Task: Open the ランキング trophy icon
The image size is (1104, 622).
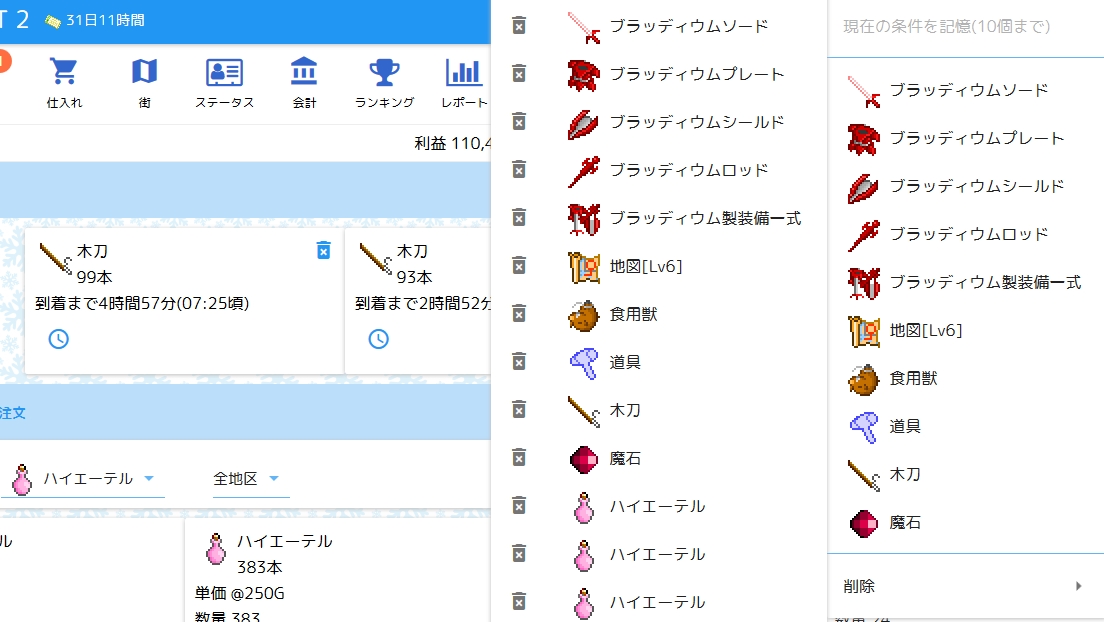Action: [x=384, y=73]
